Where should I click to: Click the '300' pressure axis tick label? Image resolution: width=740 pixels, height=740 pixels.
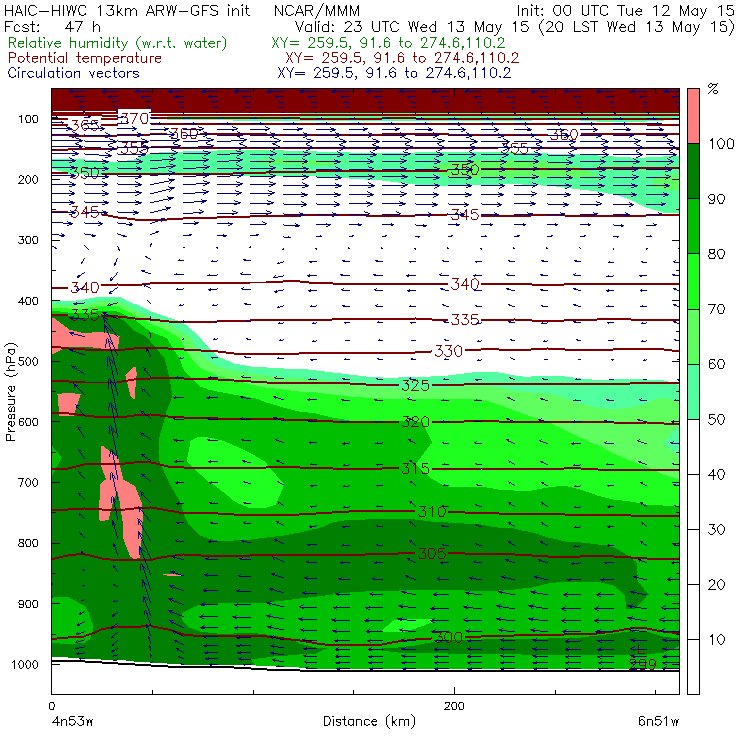point(28,240)
